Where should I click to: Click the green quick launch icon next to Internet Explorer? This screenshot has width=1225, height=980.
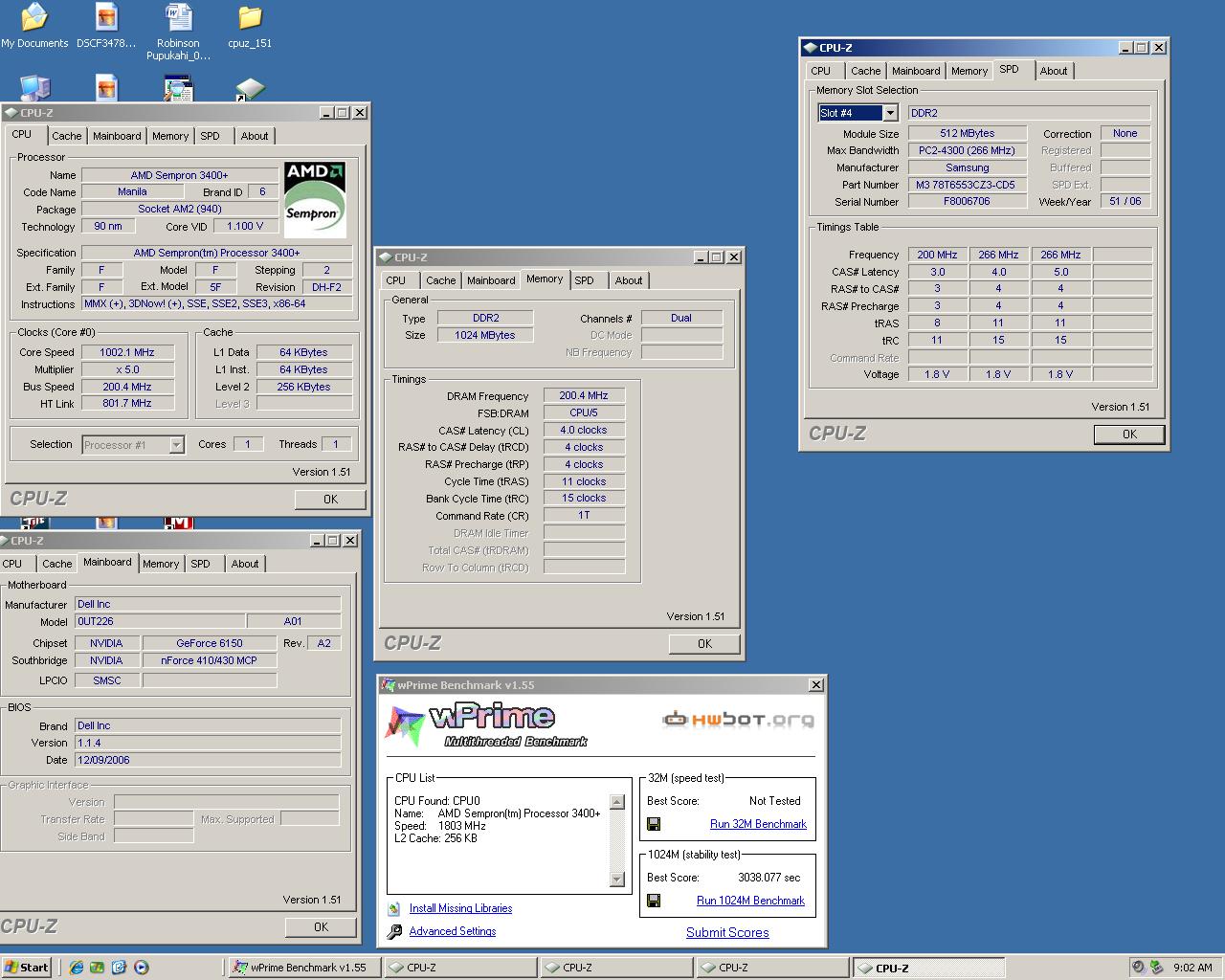97,968
